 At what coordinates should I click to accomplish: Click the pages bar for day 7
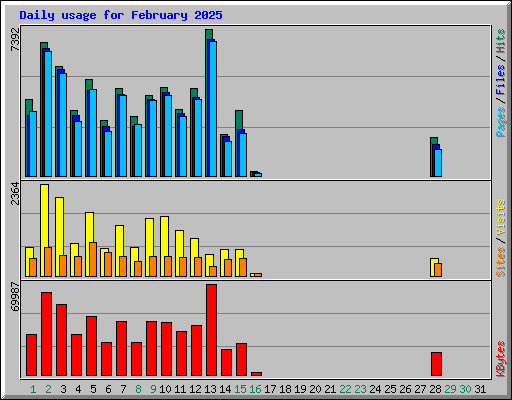click(x=123, y=136)
